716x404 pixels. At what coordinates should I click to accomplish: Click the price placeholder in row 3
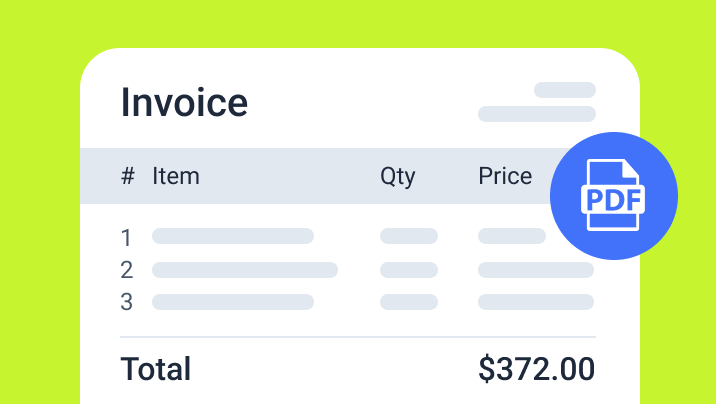(536, 302)
